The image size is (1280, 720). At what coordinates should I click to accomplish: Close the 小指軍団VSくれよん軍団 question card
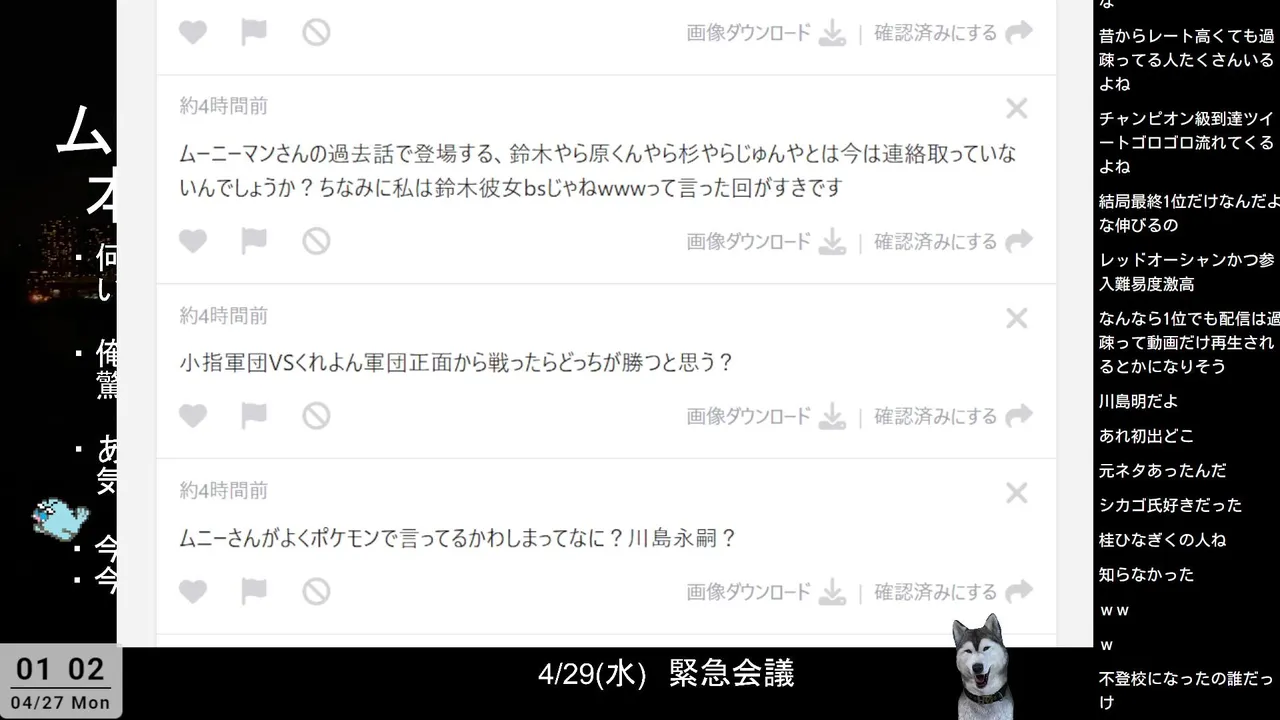pos(1016,318)
